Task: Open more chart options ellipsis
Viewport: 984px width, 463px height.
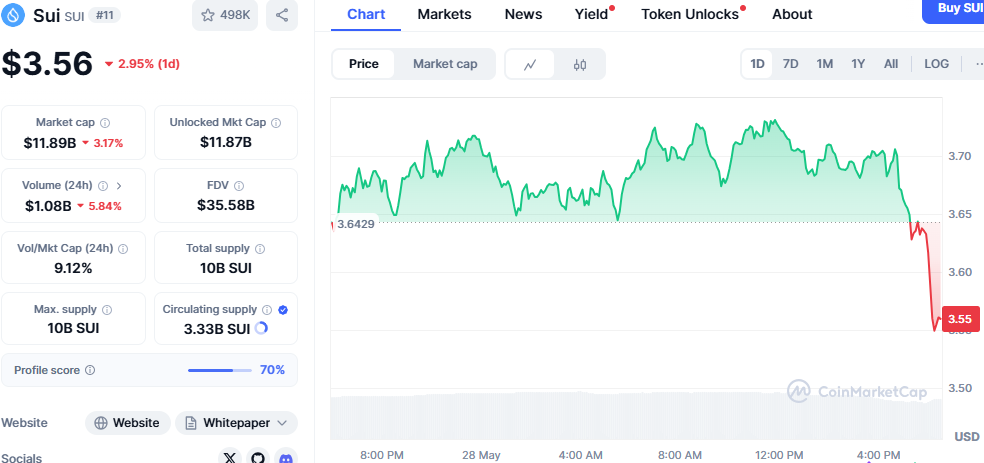Action: point(978,64)
